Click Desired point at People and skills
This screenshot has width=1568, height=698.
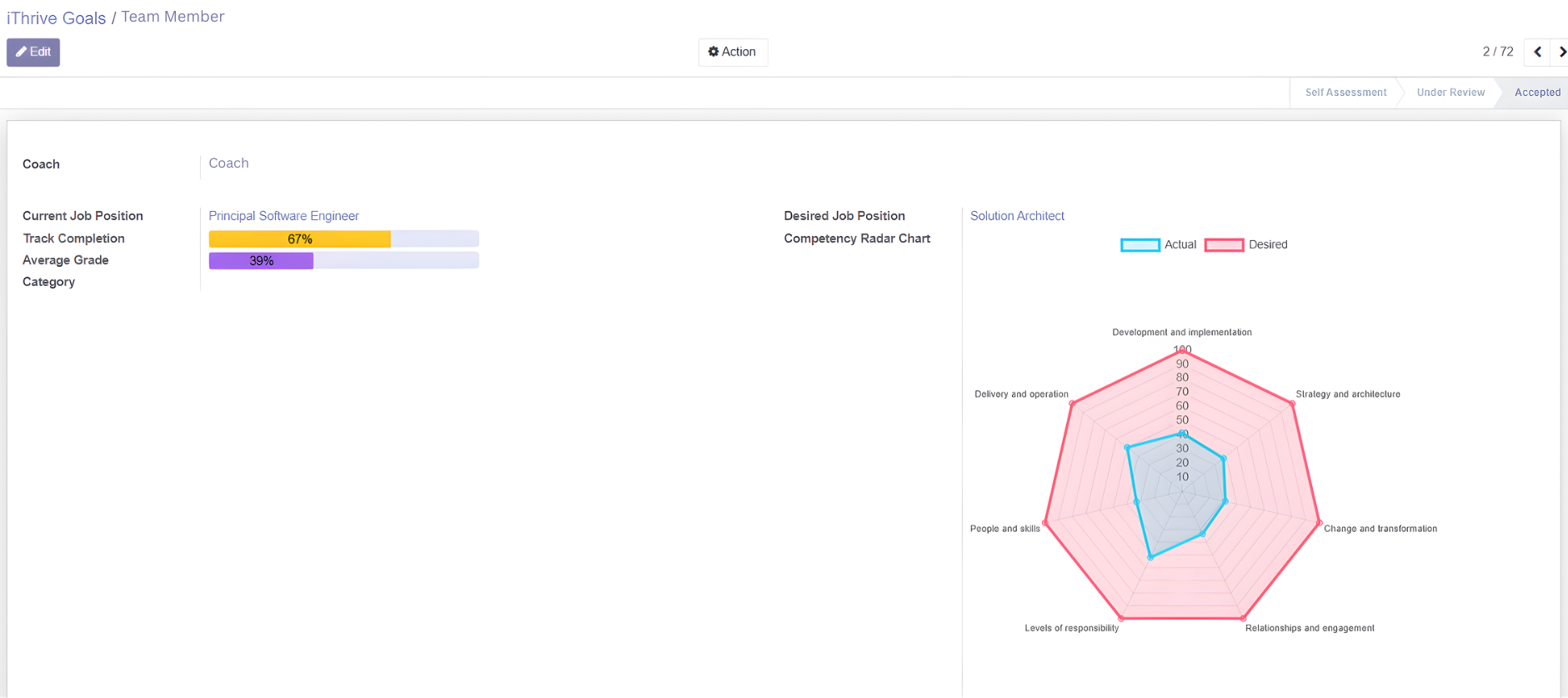click(x=1045, y=523)
